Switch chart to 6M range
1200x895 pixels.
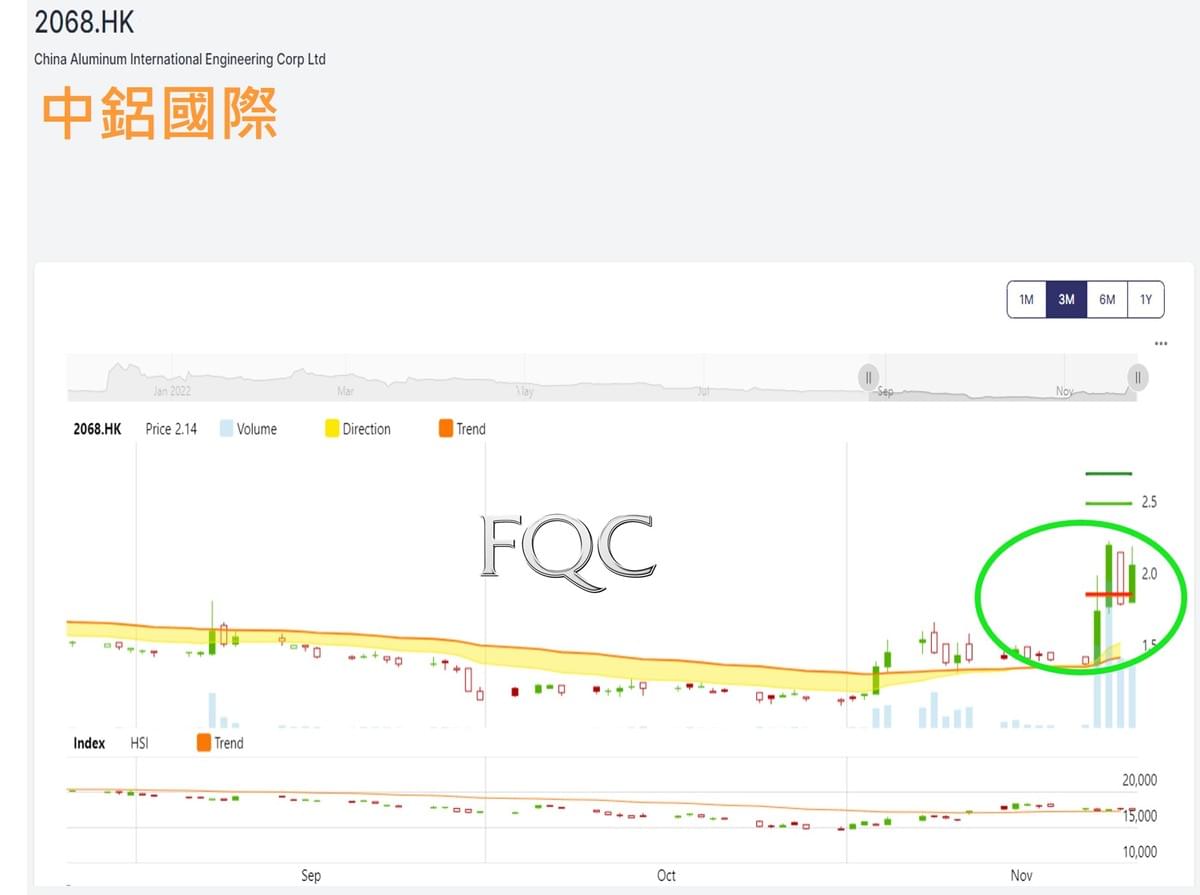tap(1107, 299)
